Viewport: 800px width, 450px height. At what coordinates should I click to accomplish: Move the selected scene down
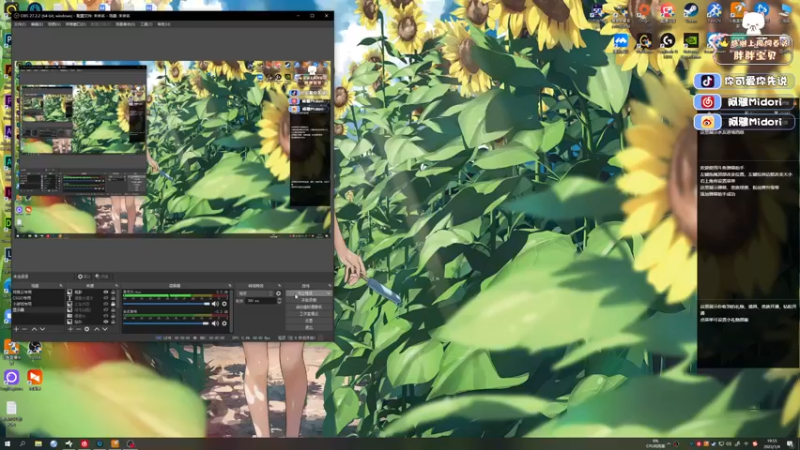point(42,330)
